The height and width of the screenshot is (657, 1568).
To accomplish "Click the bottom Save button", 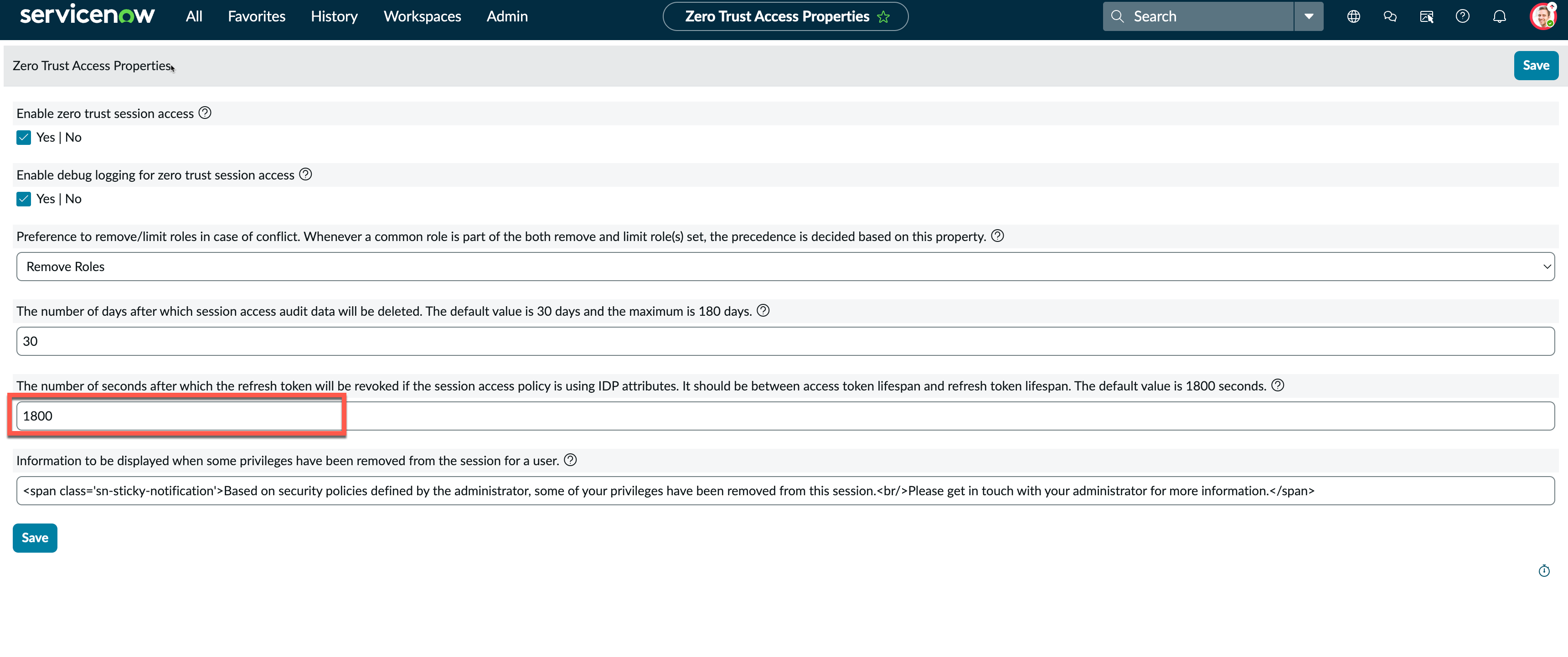I will coord(35,538).
